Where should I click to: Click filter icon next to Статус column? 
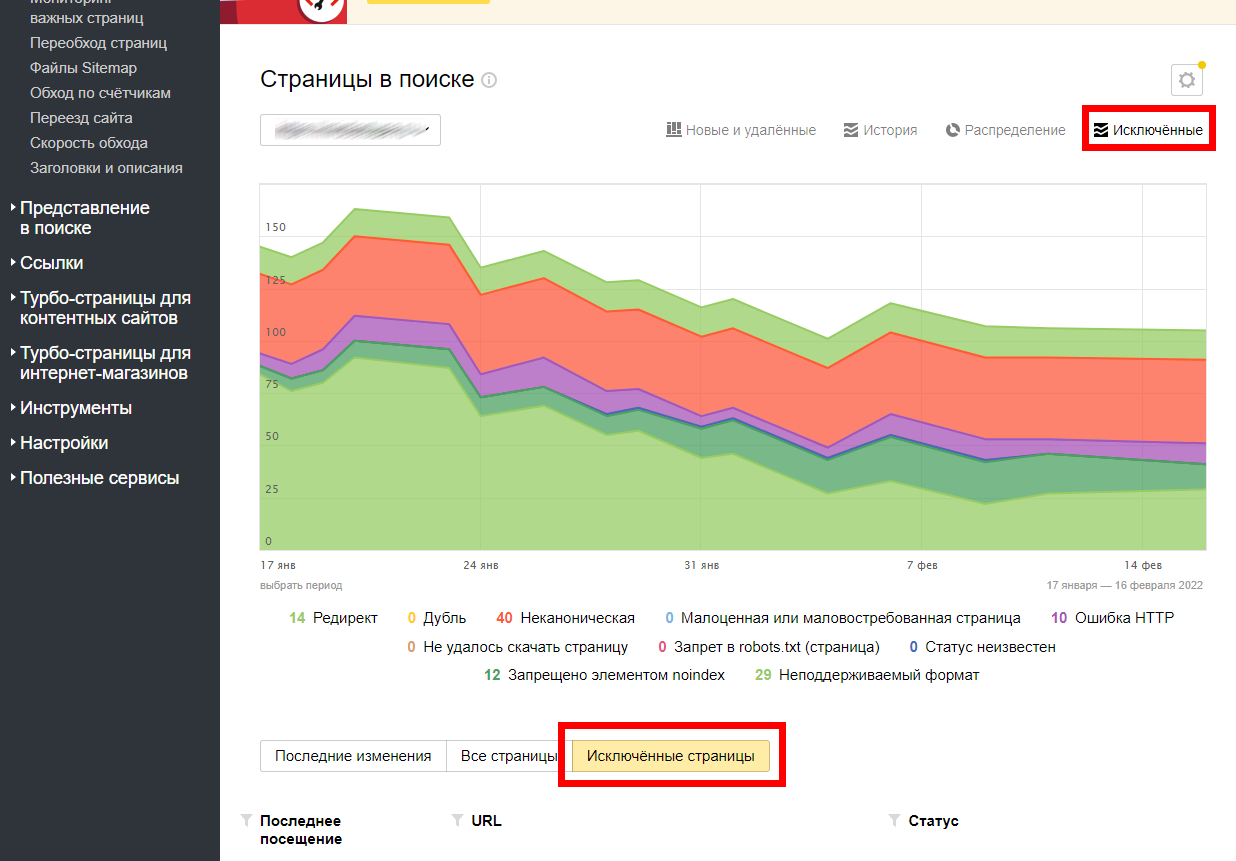pos(894,821)
